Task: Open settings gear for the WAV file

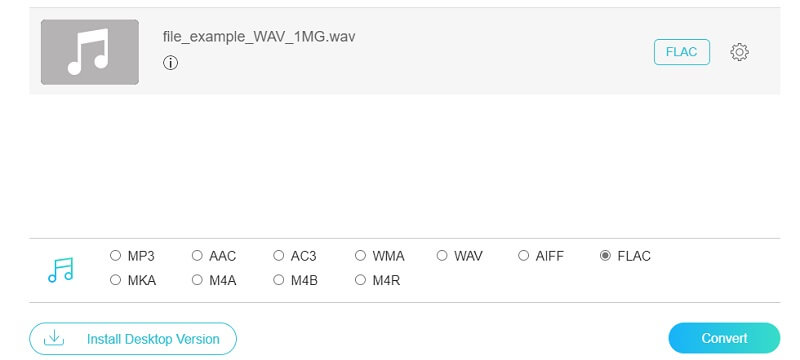Action: tap(739, 52)
